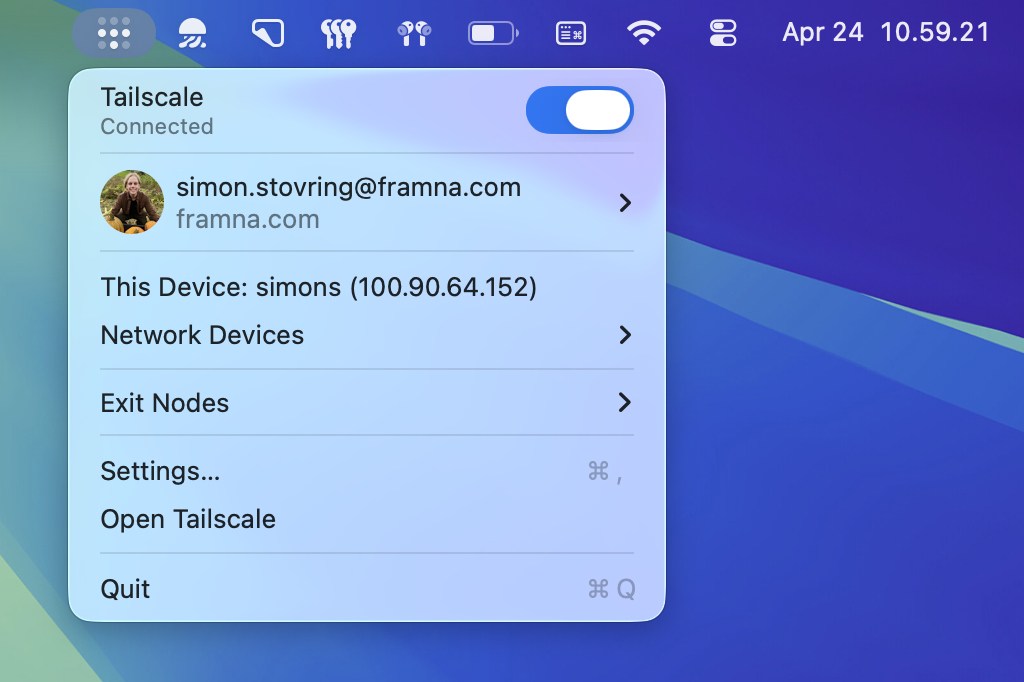Click This Device: simons entry

[318, 287]
